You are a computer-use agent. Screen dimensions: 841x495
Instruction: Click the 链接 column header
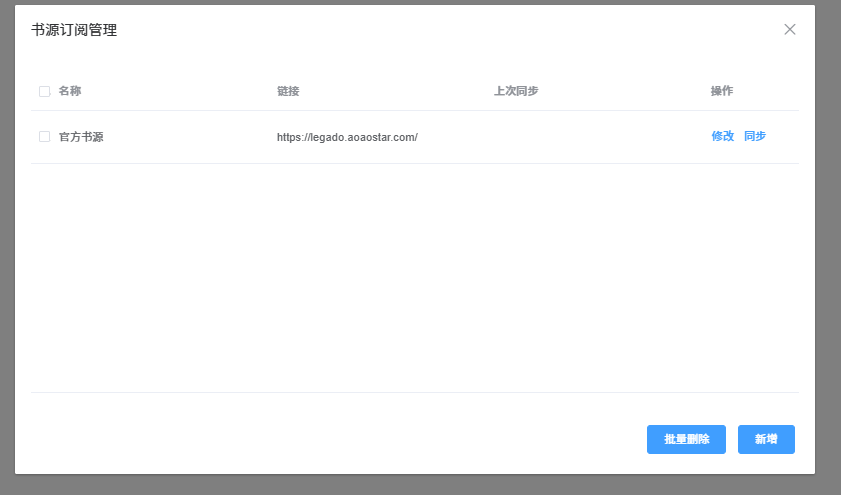click(x=288, y=91)
